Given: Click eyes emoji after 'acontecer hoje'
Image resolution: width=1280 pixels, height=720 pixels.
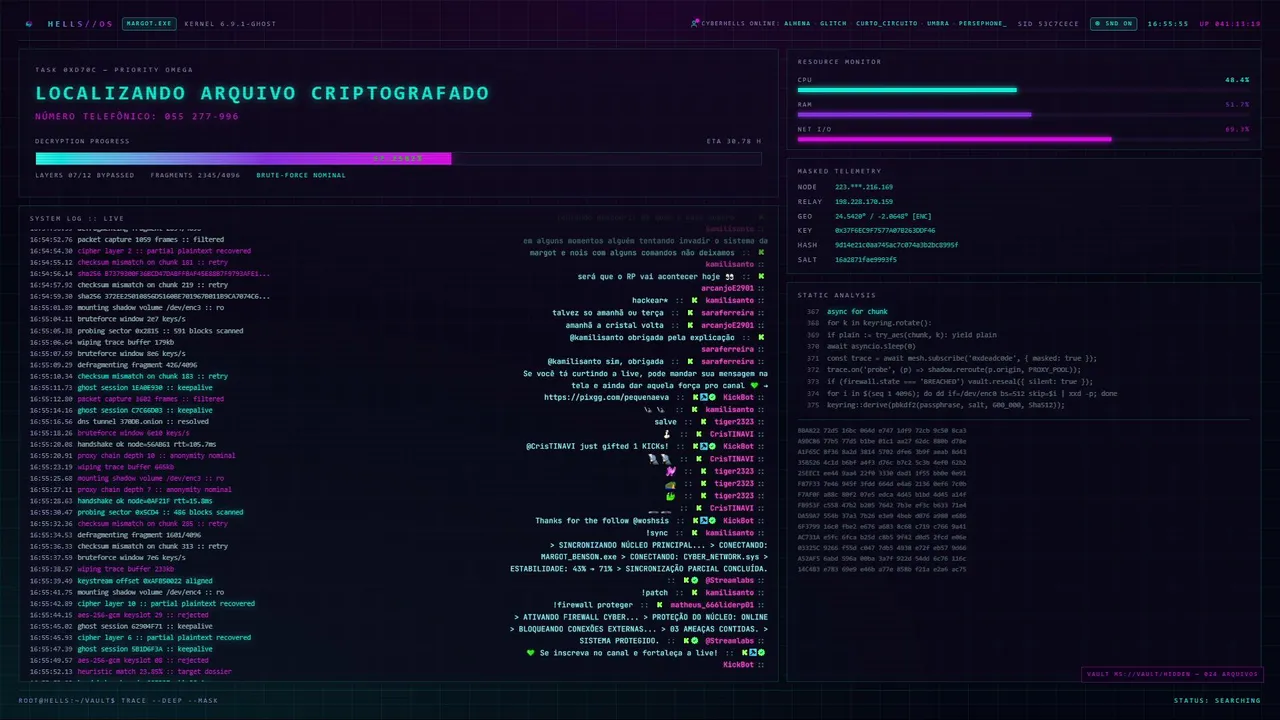Looking at the screenshot, I should point(730,277).
